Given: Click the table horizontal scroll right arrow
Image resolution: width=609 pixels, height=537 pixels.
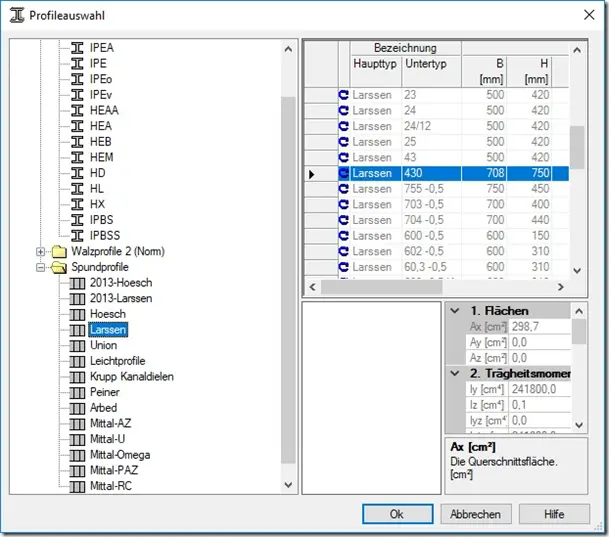Looking at the screenshot, I should pos(560,287).
